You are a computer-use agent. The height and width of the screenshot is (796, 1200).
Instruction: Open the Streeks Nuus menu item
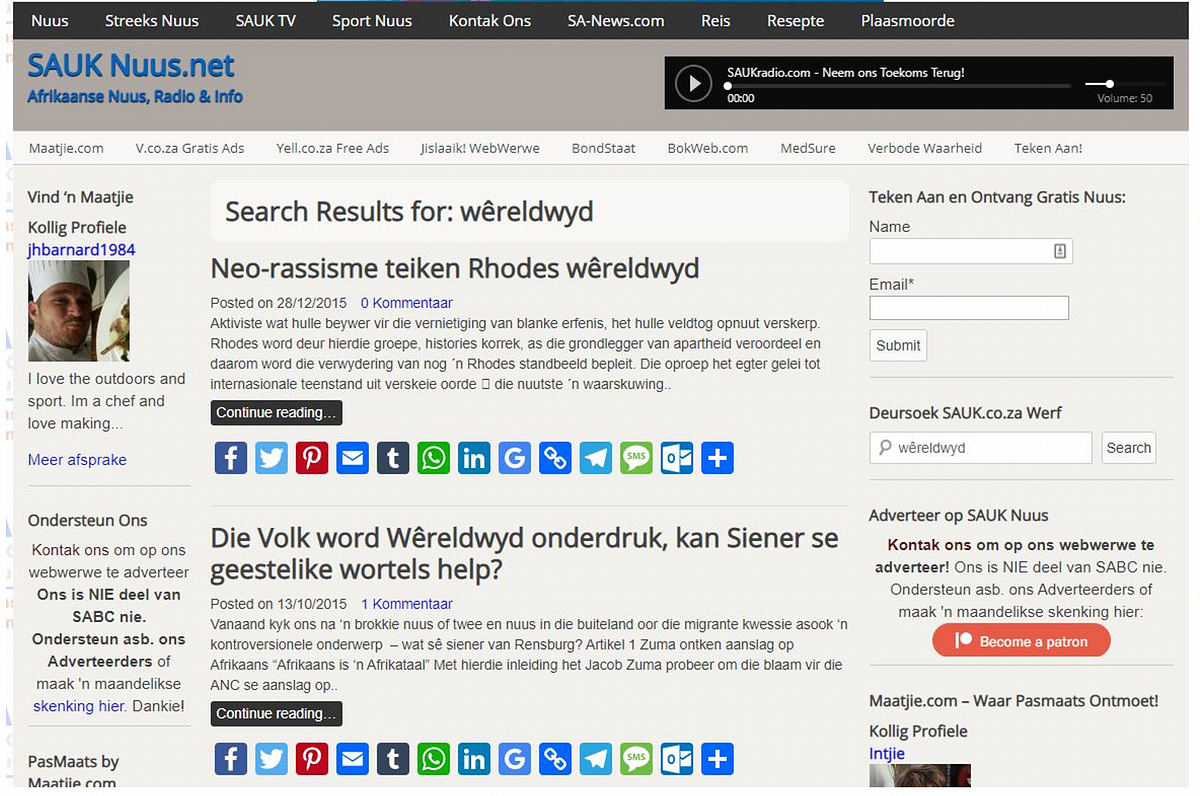point(152,20)
